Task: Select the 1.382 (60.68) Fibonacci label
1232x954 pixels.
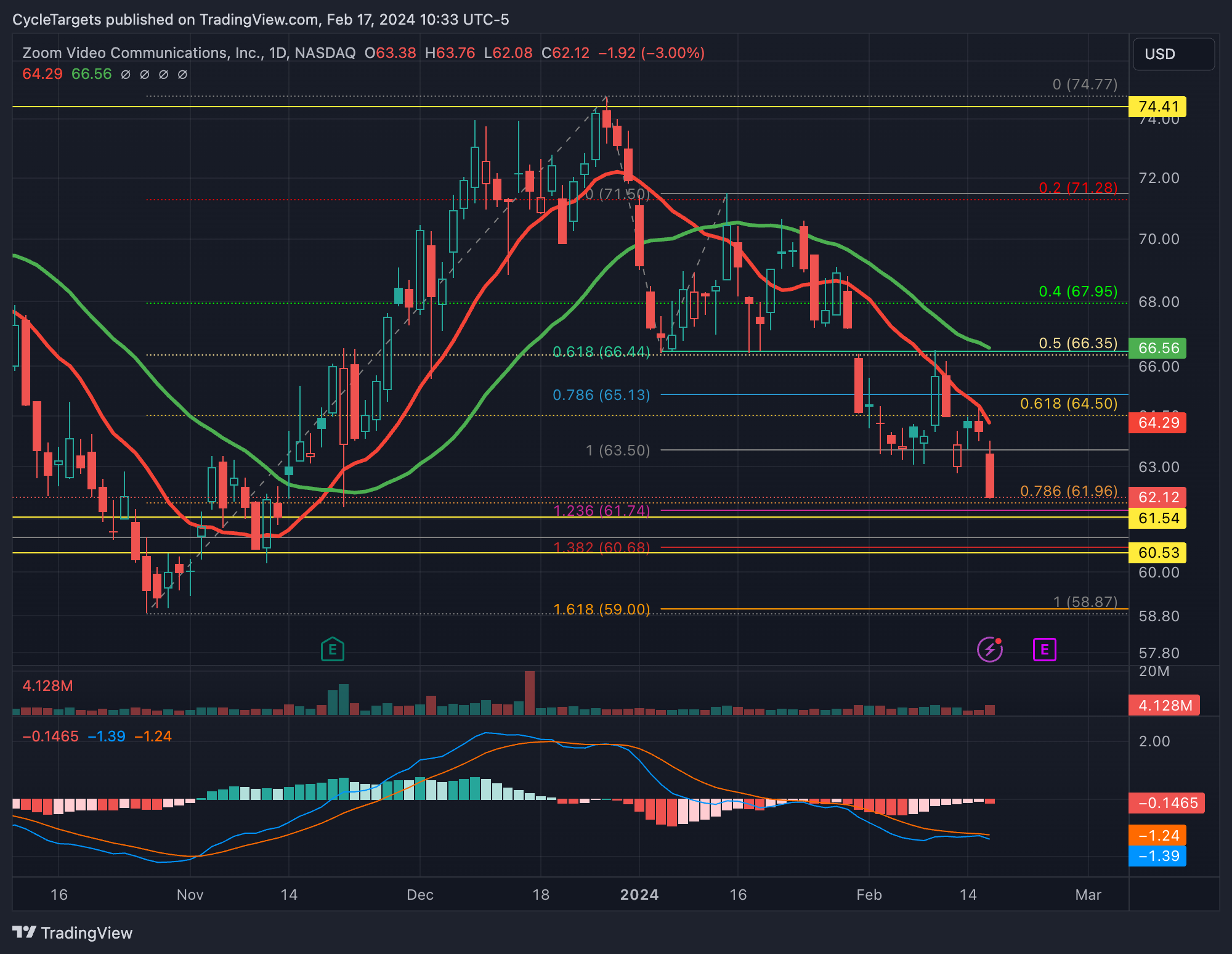Action: click(601, 548)
